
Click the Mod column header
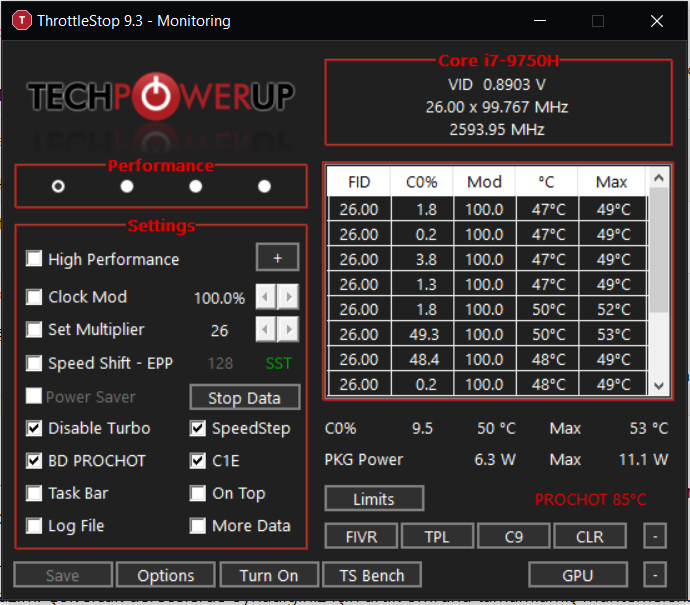click(484, 182)
